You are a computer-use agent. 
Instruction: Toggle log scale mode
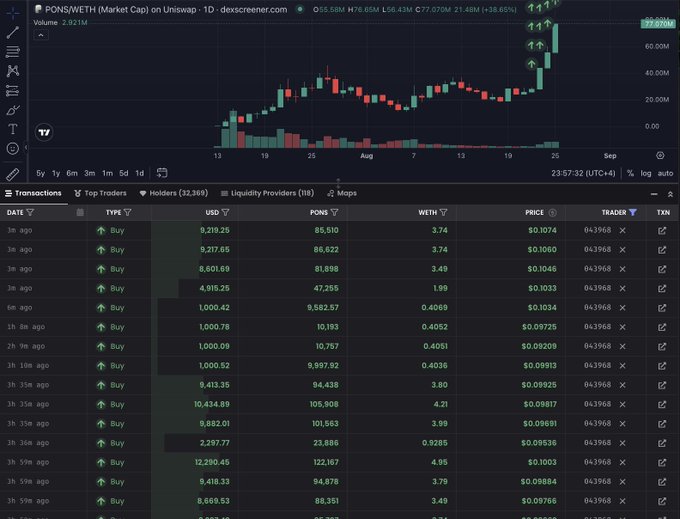tap(646, 173)
